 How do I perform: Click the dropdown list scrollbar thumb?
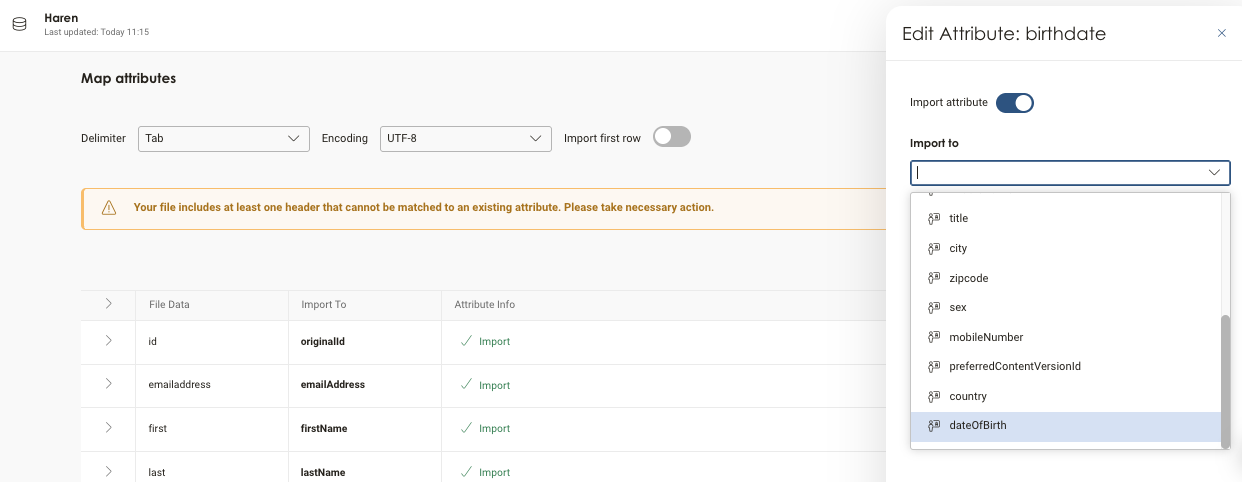pos(1225,380)
